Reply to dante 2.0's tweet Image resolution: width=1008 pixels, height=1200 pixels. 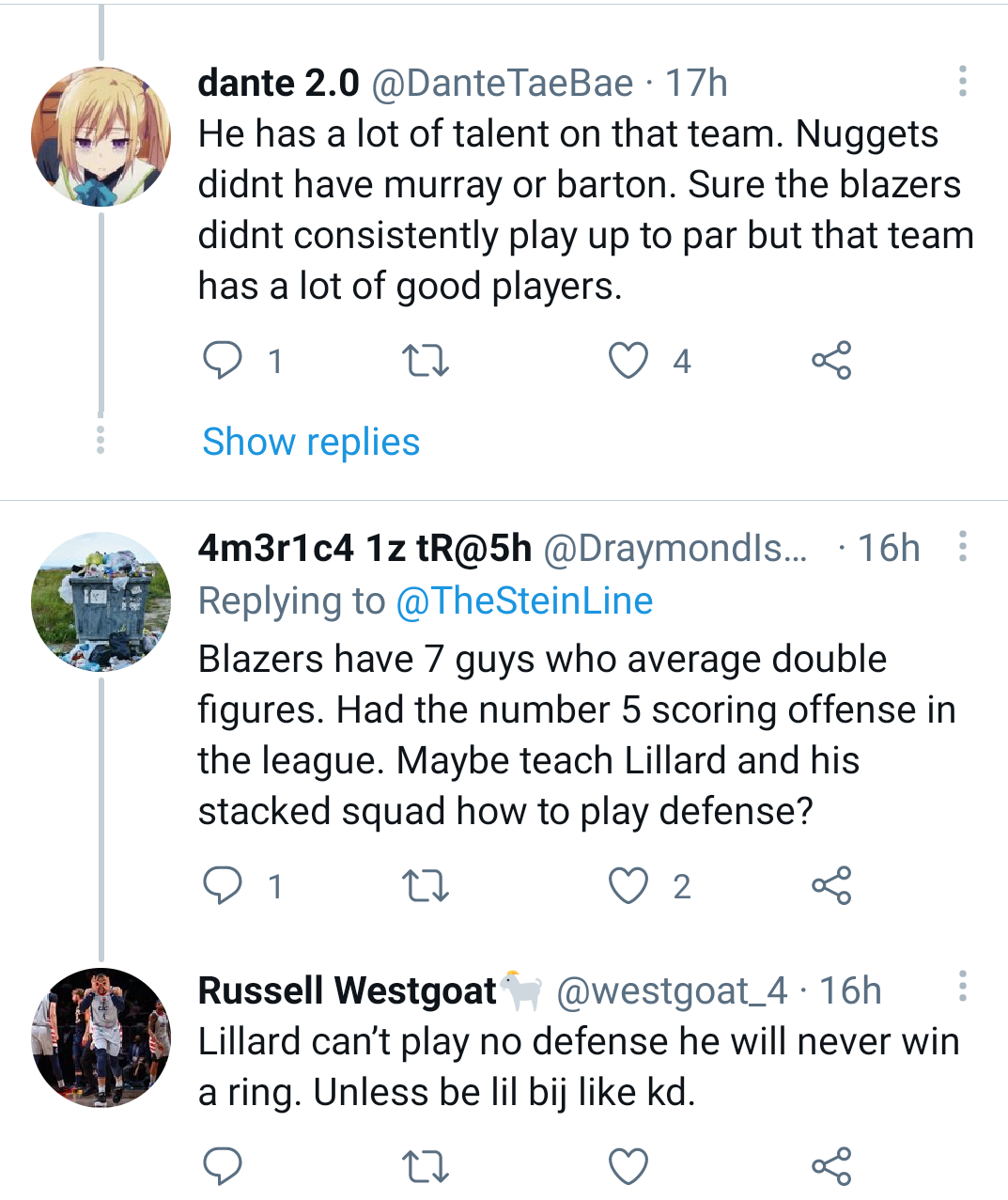(x=223, y=361)
